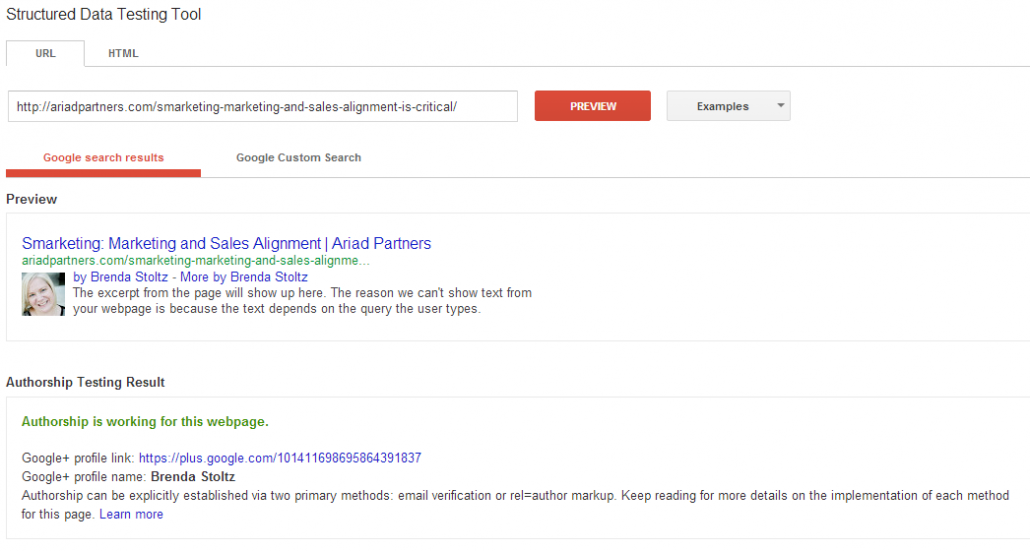The width and height of the screenshot is (1030, 551).
Task: Click Brenda Stoltz author photo thumbnail
Action: coord(43,294)
